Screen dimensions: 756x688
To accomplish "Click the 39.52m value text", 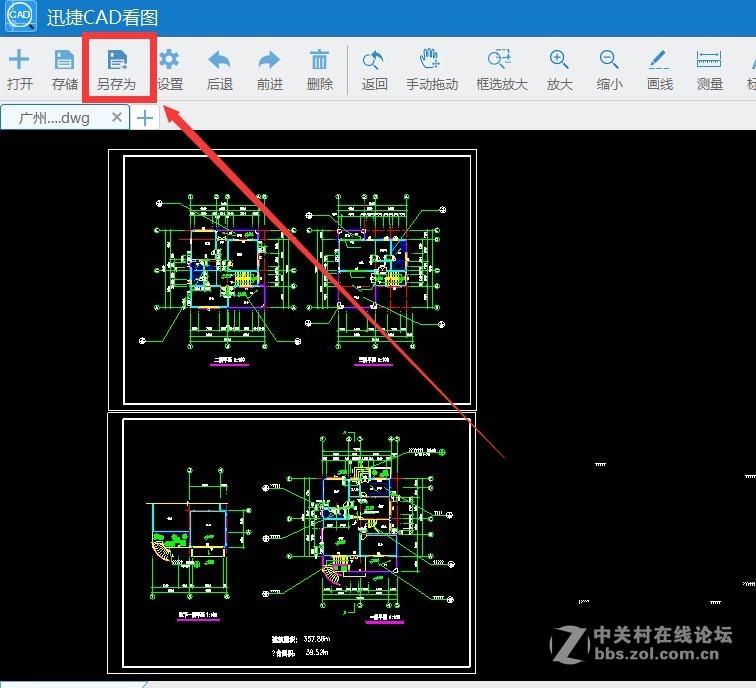I will tap(317, 652).
